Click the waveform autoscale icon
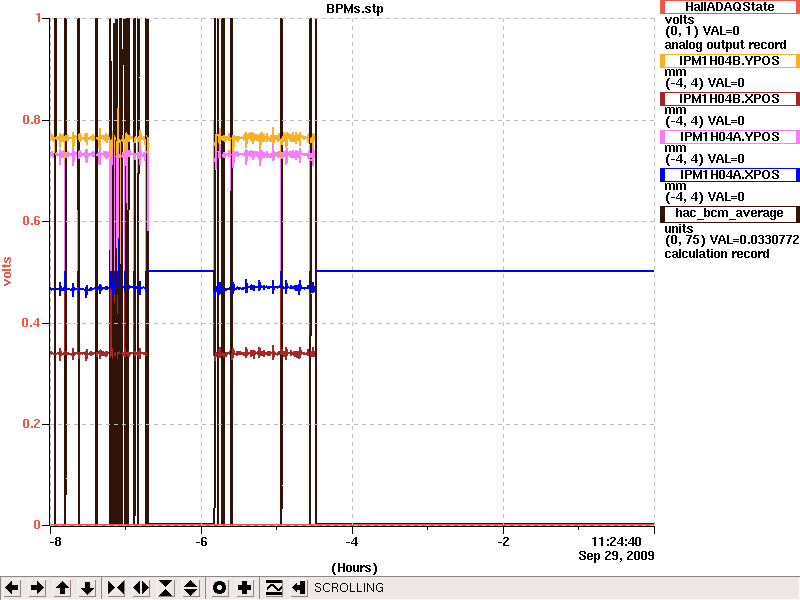 coord(274,588)
